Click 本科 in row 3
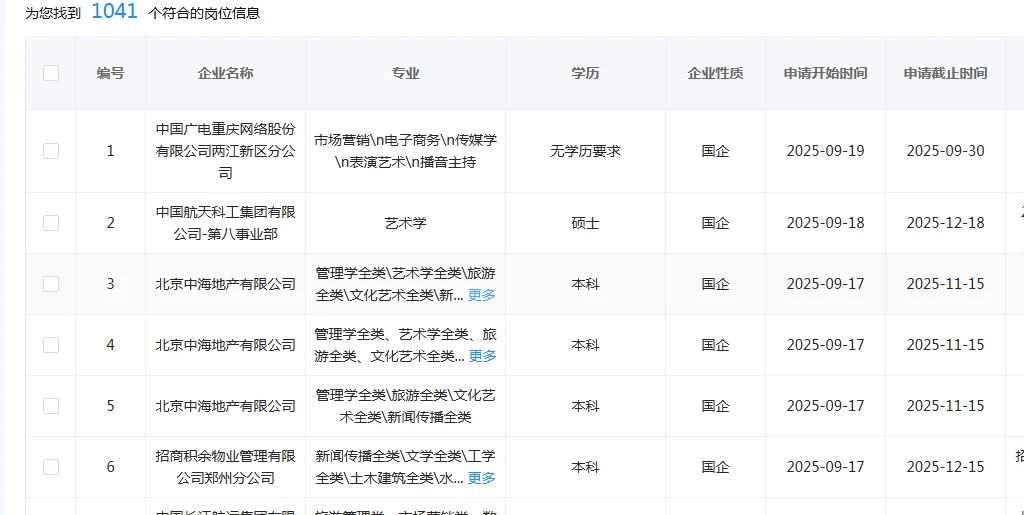The image size is (1024, 515). point(585,284)
